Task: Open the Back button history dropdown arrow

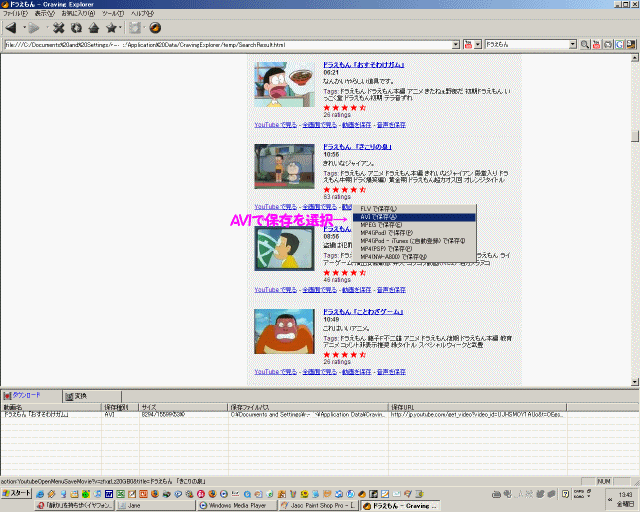Action: [x=24, y=28]
